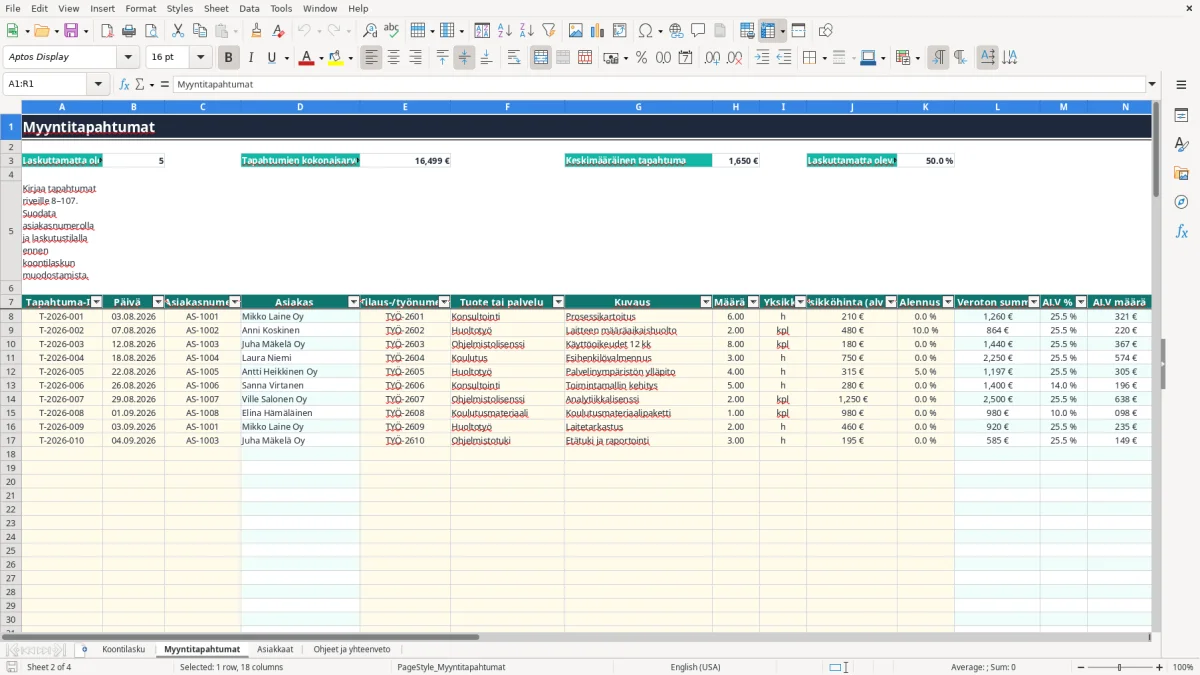
Task: Apply yellow background highlight color
Action: [x=336, y=58]
